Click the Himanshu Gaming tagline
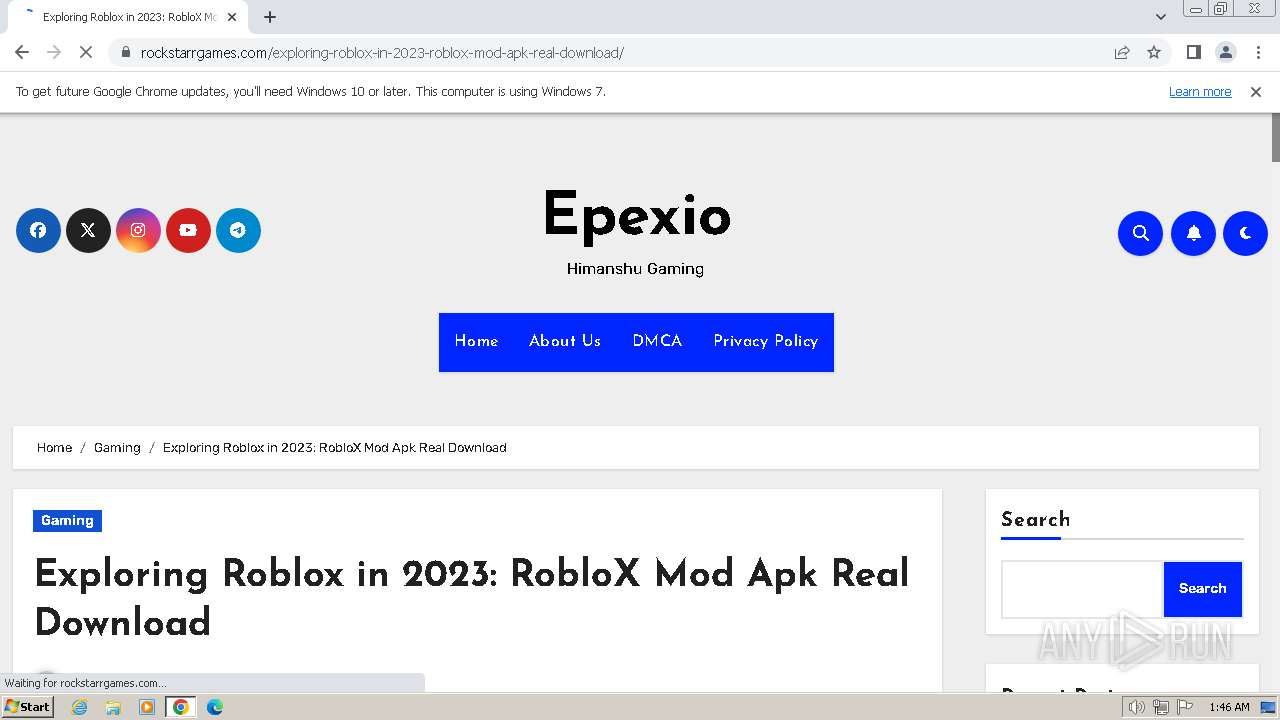Viewport: 1280px width, 720px height. tap(635, 269)
